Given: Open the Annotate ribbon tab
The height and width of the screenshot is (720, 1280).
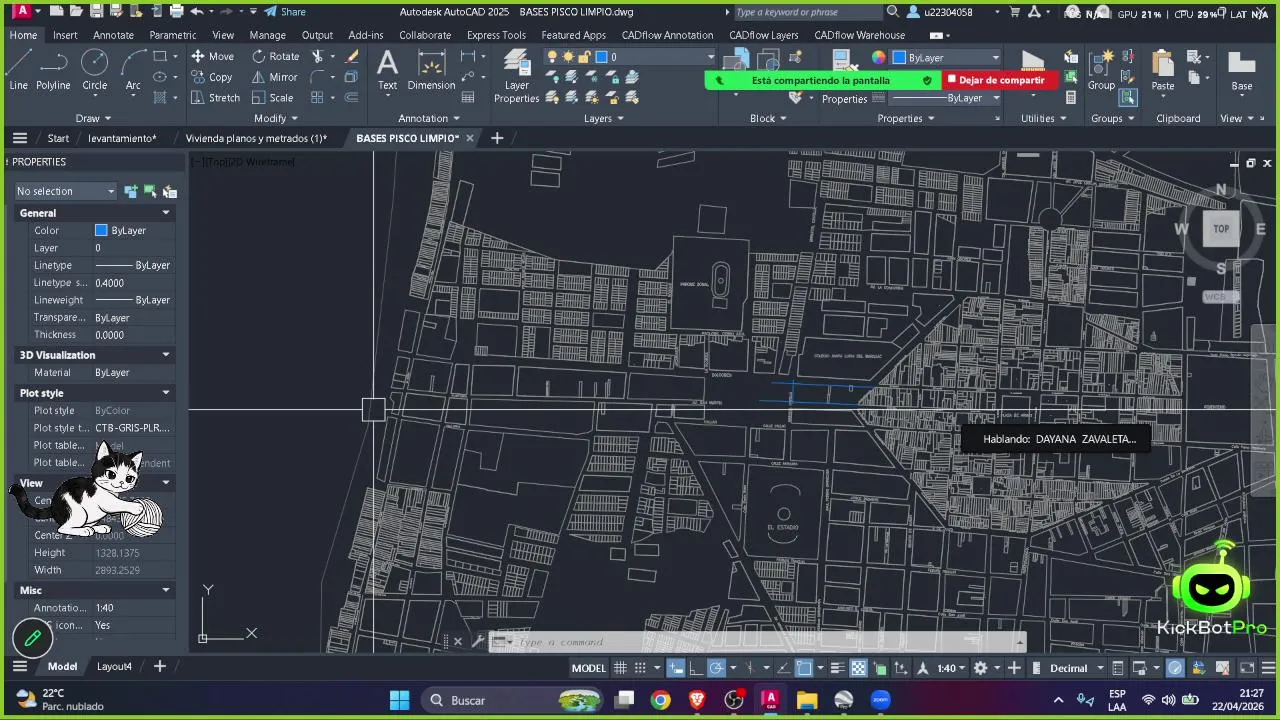Looking at the screenshot, I should (113, 35).
